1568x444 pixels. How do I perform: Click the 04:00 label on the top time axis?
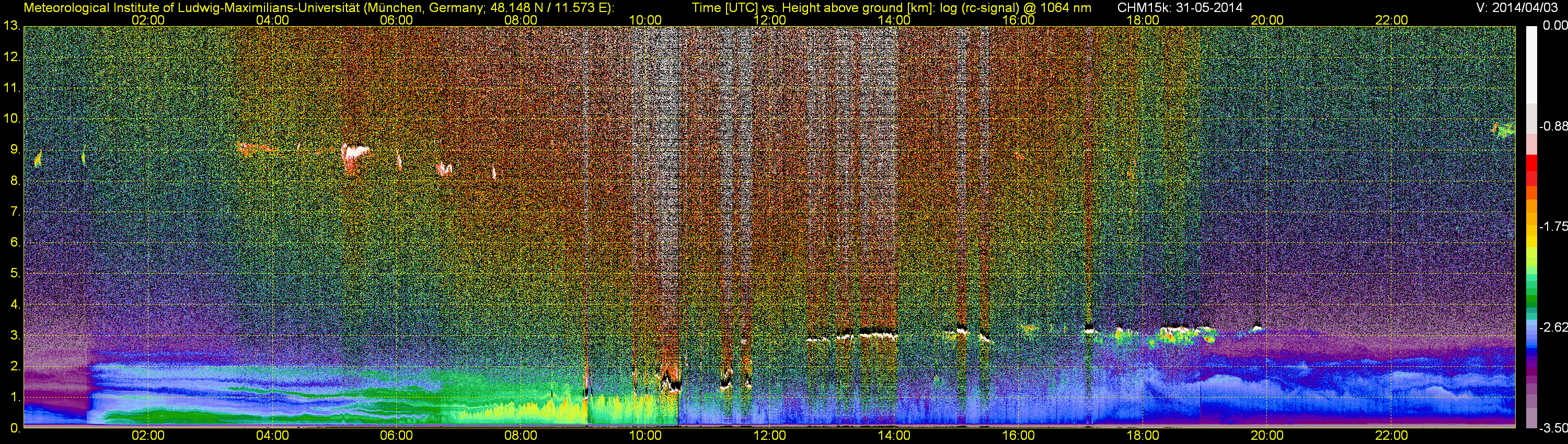coord(272,20)
